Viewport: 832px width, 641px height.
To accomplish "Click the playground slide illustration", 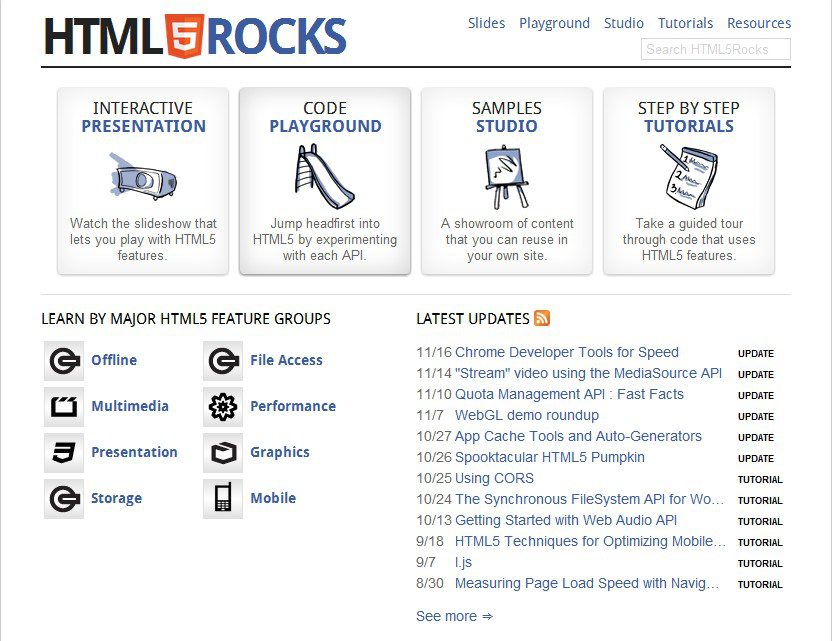I will point(324,176).
